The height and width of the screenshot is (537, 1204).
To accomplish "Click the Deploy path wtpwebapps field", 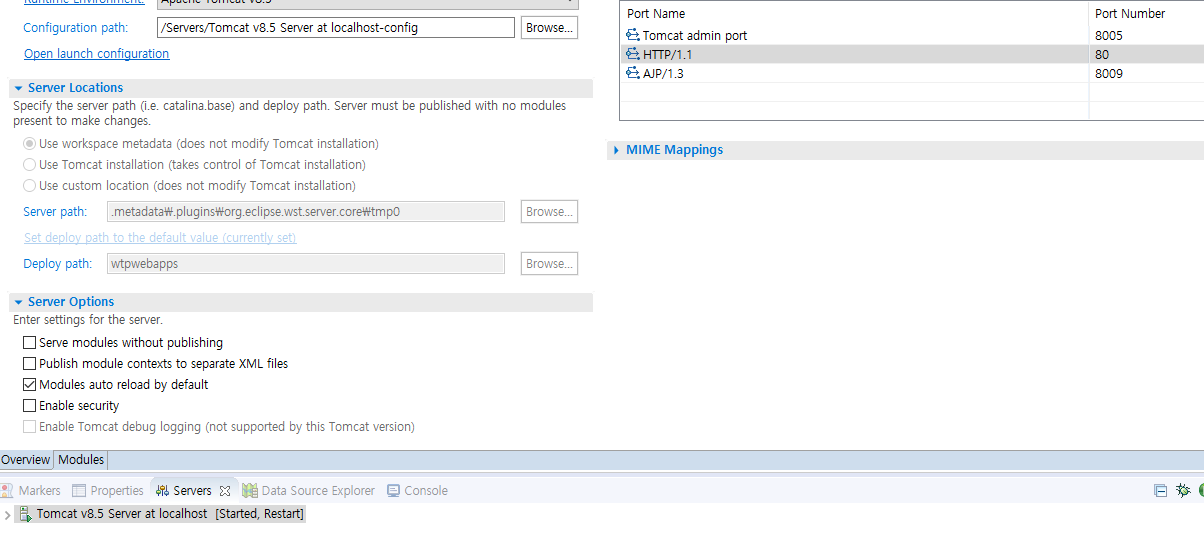I will (305, 264).
